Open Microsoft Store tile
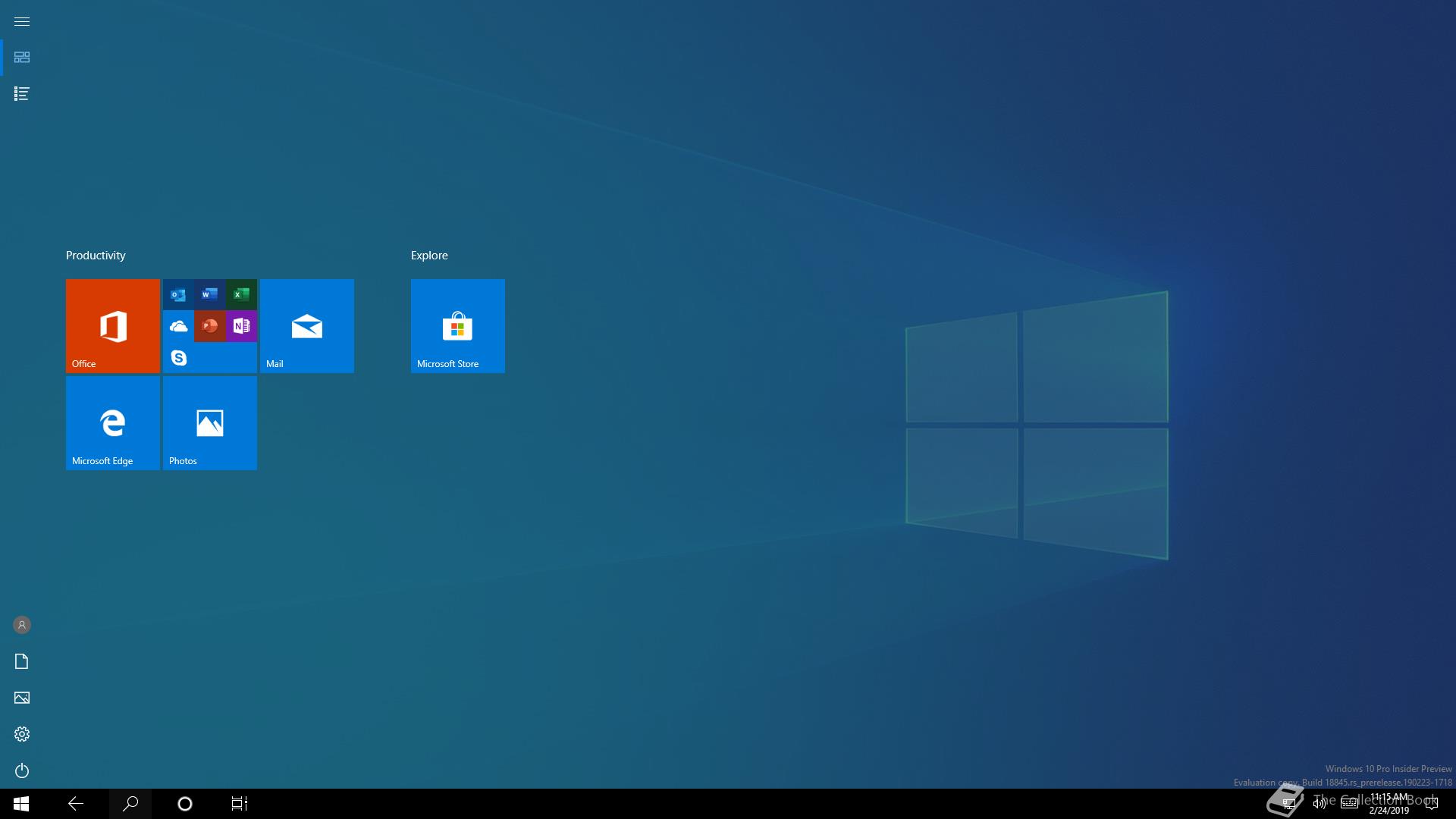The height and width of the screenshot is (819, 1456). 458,326
